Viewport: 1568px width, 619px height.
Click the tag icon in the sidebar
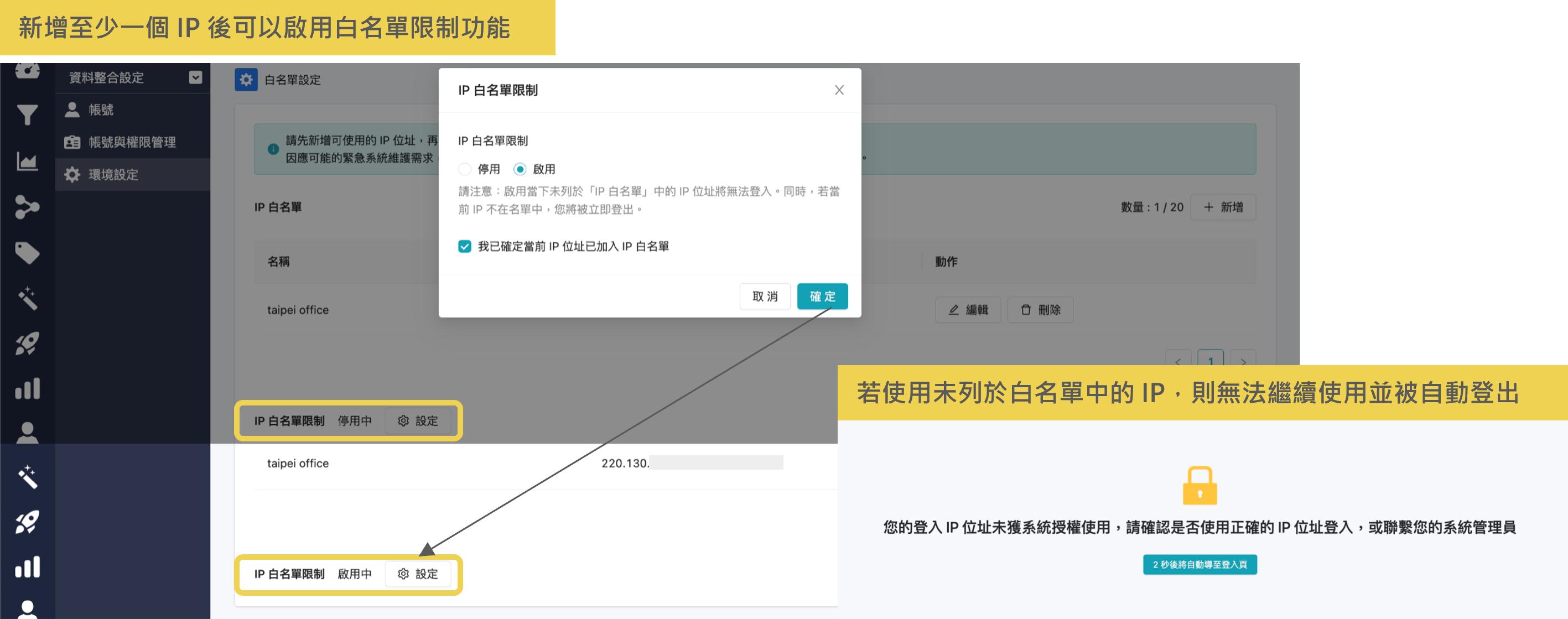point(27,252)
